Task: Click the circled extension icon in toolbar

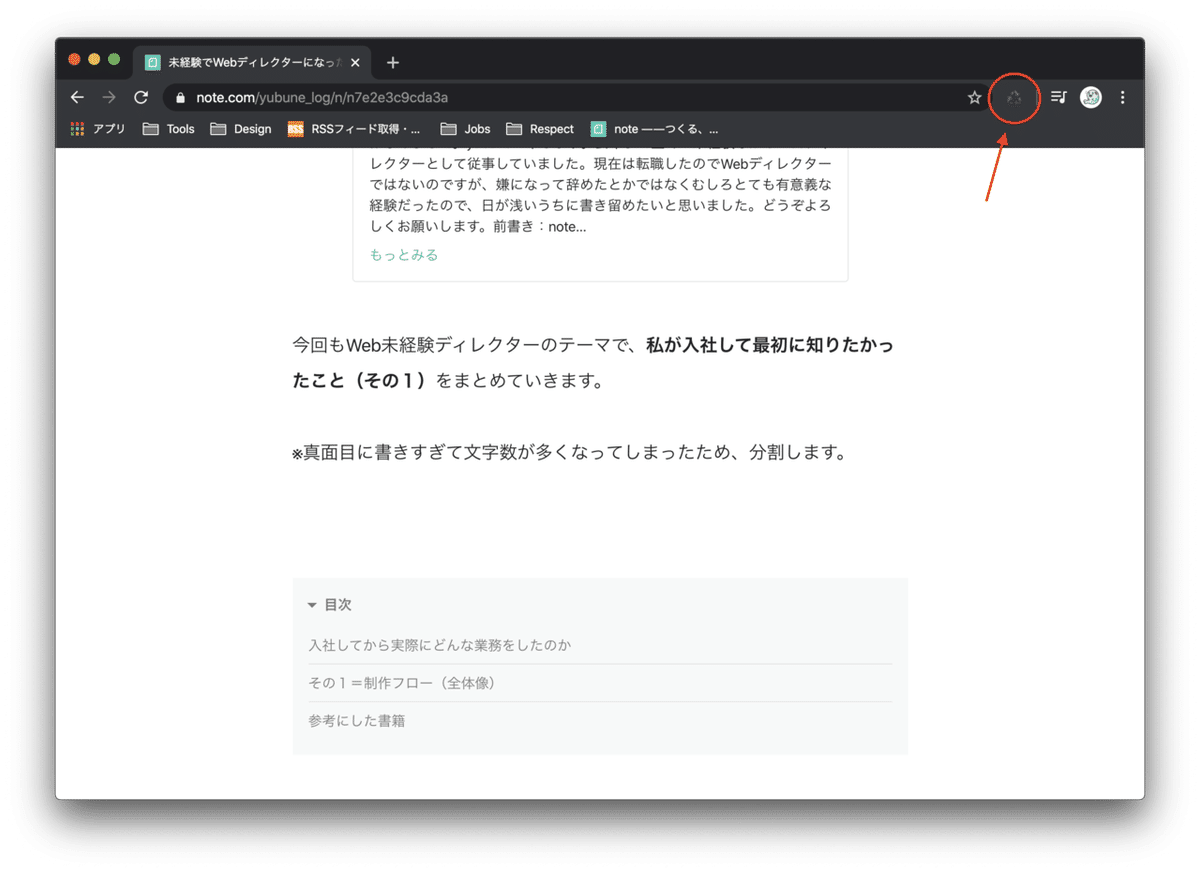Action: point(1014,97)
